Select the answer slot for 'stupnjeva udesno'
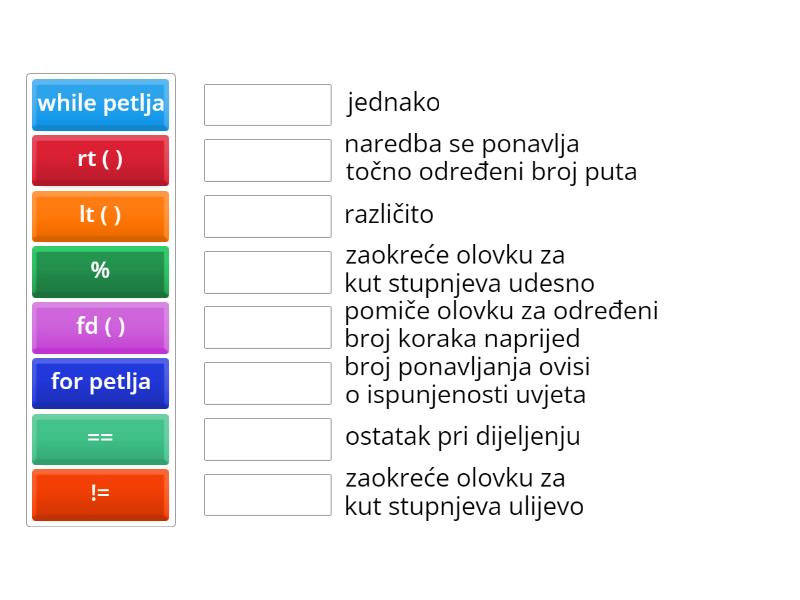Viewport: 800px width, 600px height. [267, 272]
